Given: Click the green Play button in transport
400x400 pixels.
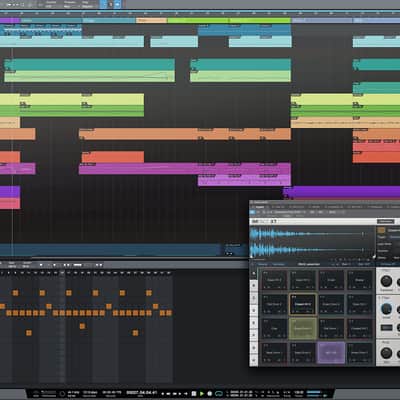Looking at the screenshot, I should [x=202, y=394].
